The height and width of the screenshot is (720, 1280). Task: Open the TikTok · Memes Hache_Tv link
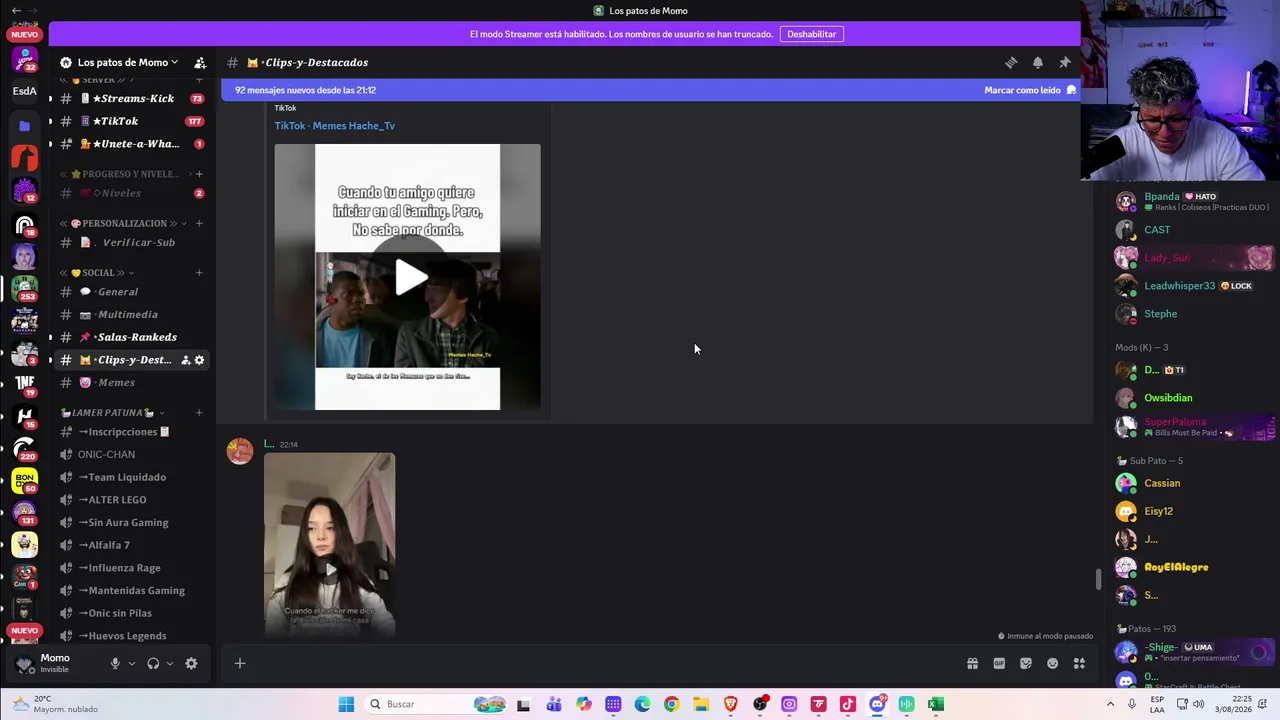pyautogui.click(x=335, y=126)
